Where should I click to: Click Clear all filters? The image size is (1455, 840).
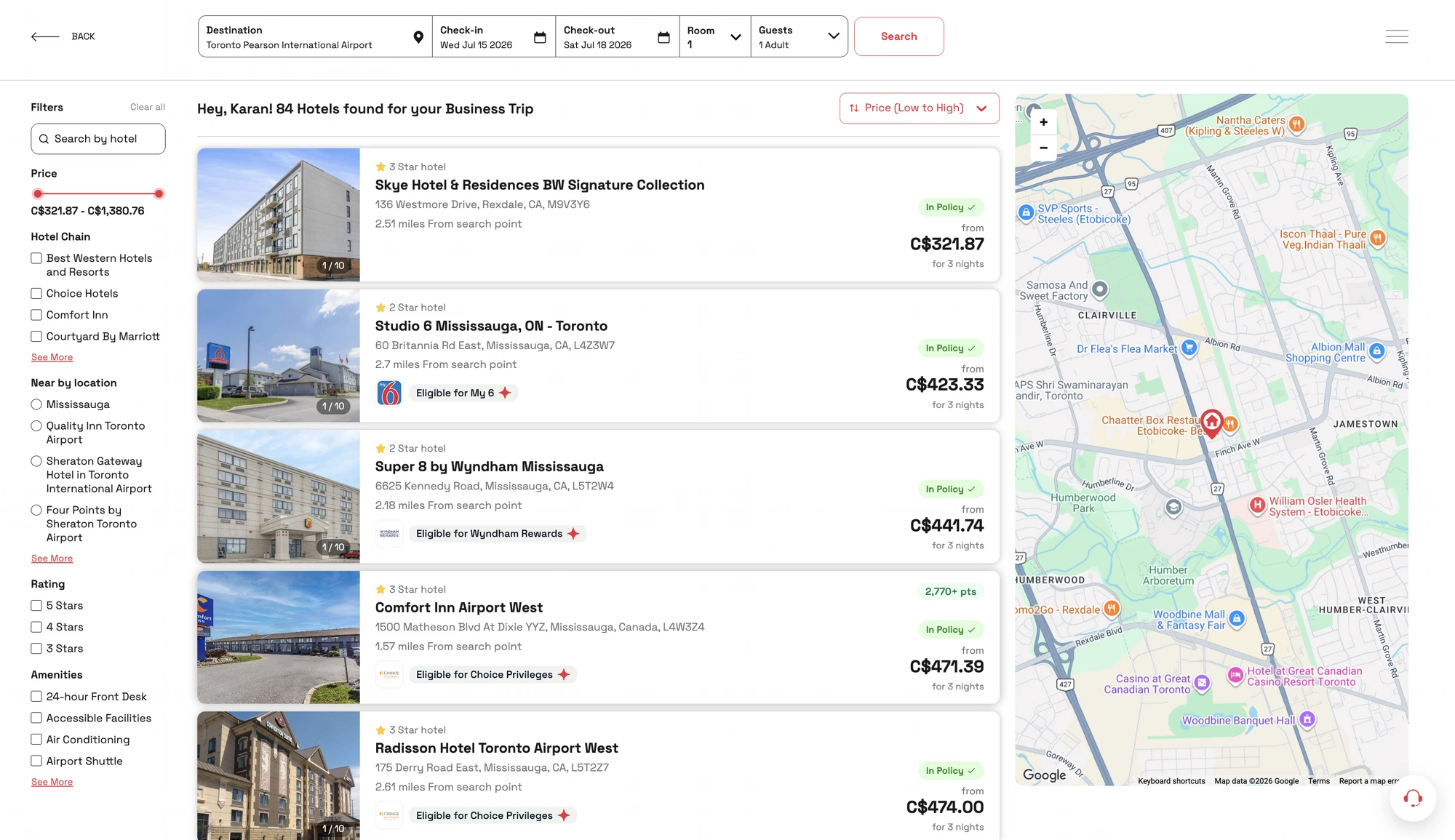[x=148, y=107]
